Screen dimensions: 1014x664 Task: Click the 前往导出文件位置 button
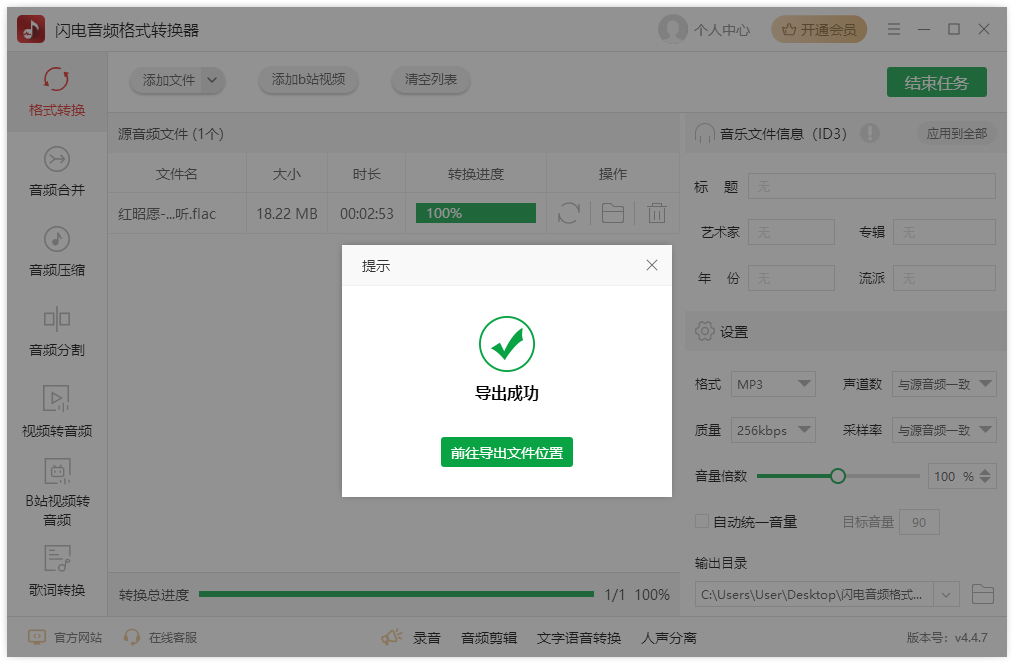point(507,452)
